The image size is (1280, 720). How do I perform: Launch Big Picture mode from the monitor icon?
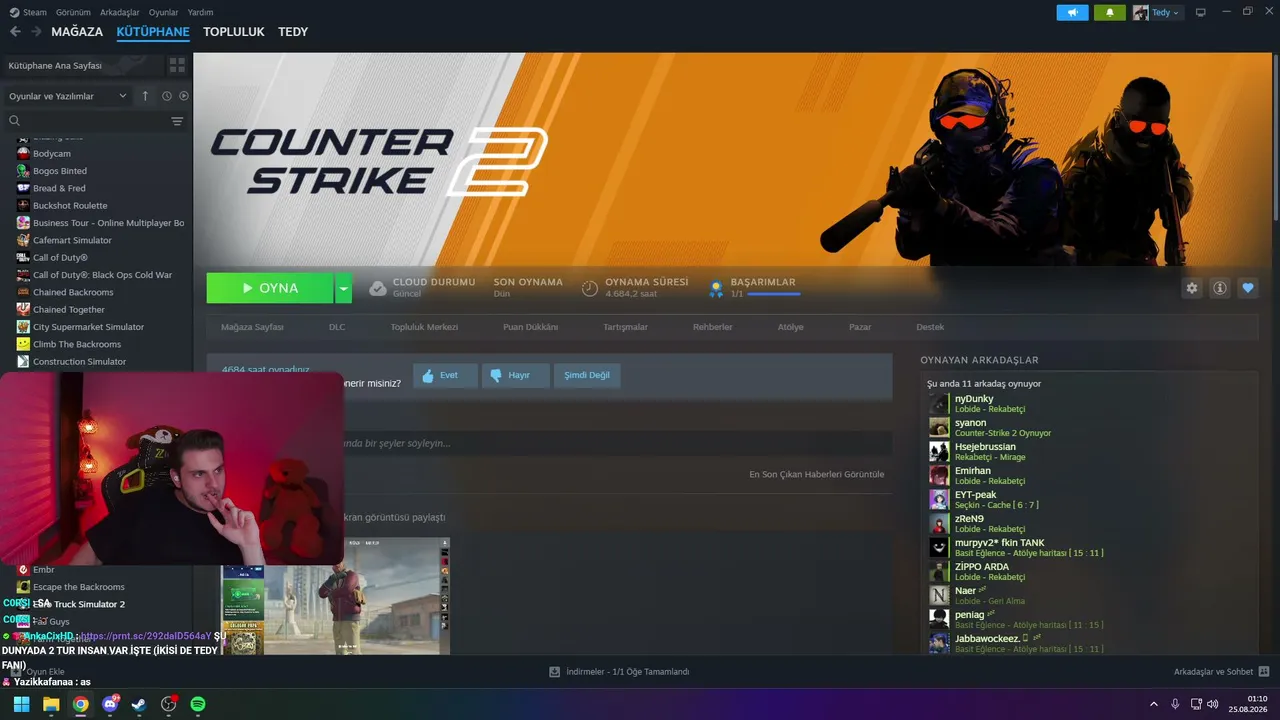tap(1201, 12)
